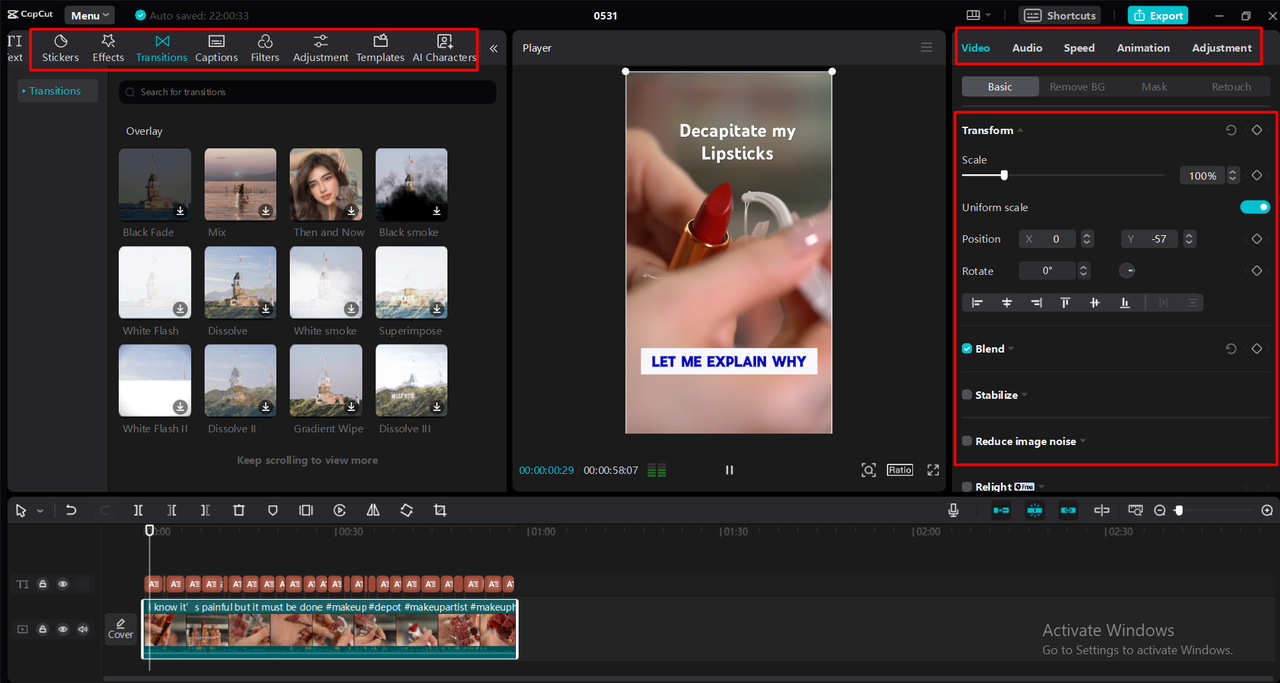This screenshot has height=683, width=1280.
Task: Expand the Blend section arrow
Action: (1011, 349)
